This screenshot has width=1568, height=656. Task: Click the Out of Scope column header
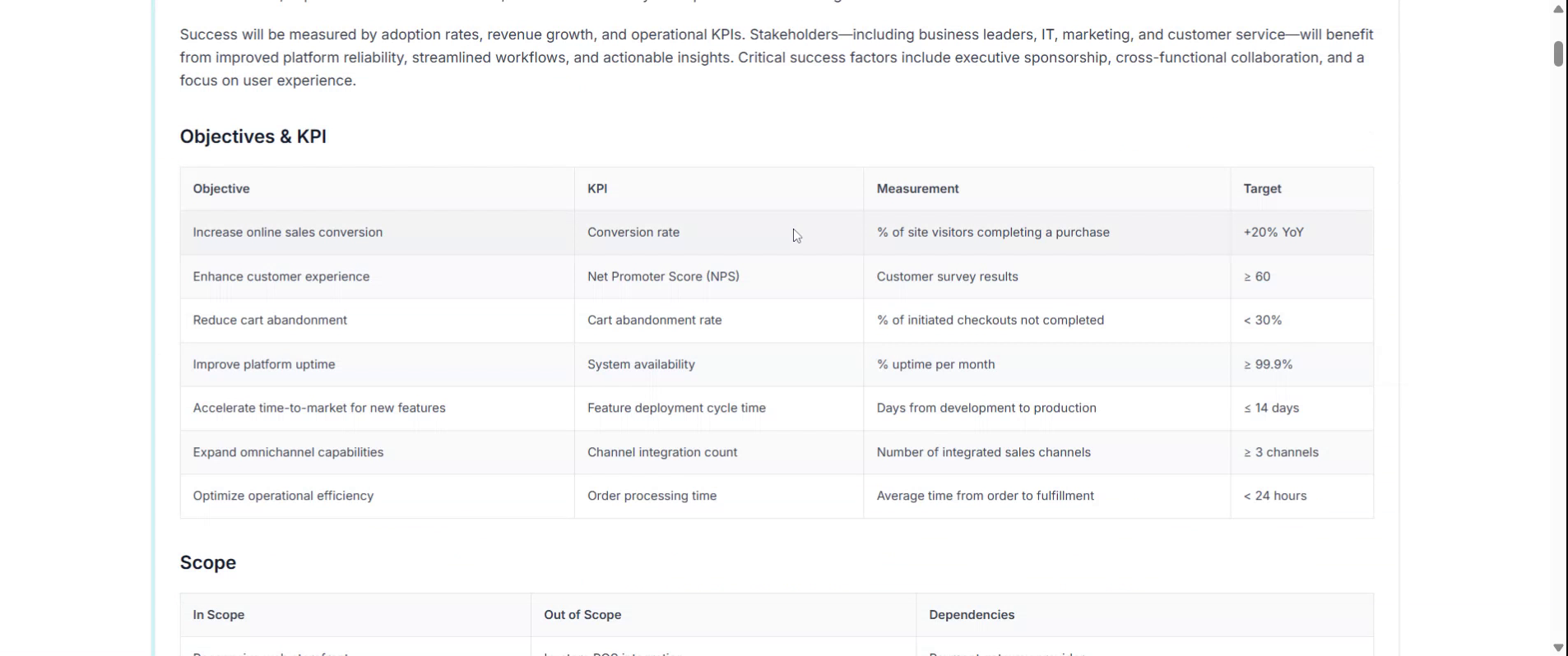[x=582, y=615]
